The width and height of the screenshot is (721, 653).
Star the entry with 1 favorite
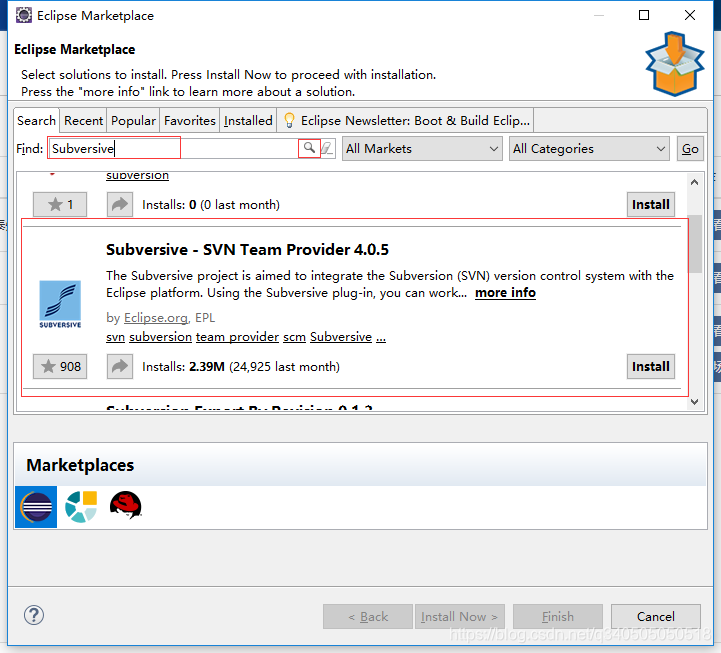60,204
